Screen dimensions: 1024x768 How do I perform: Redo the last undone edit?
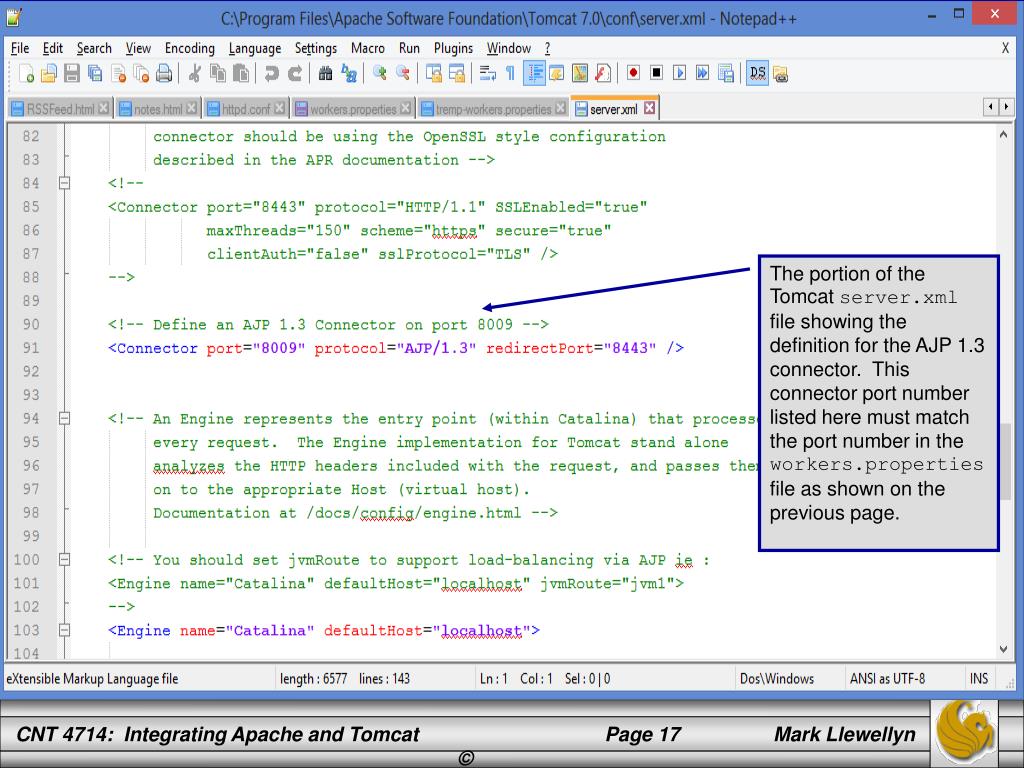[295, 73]
